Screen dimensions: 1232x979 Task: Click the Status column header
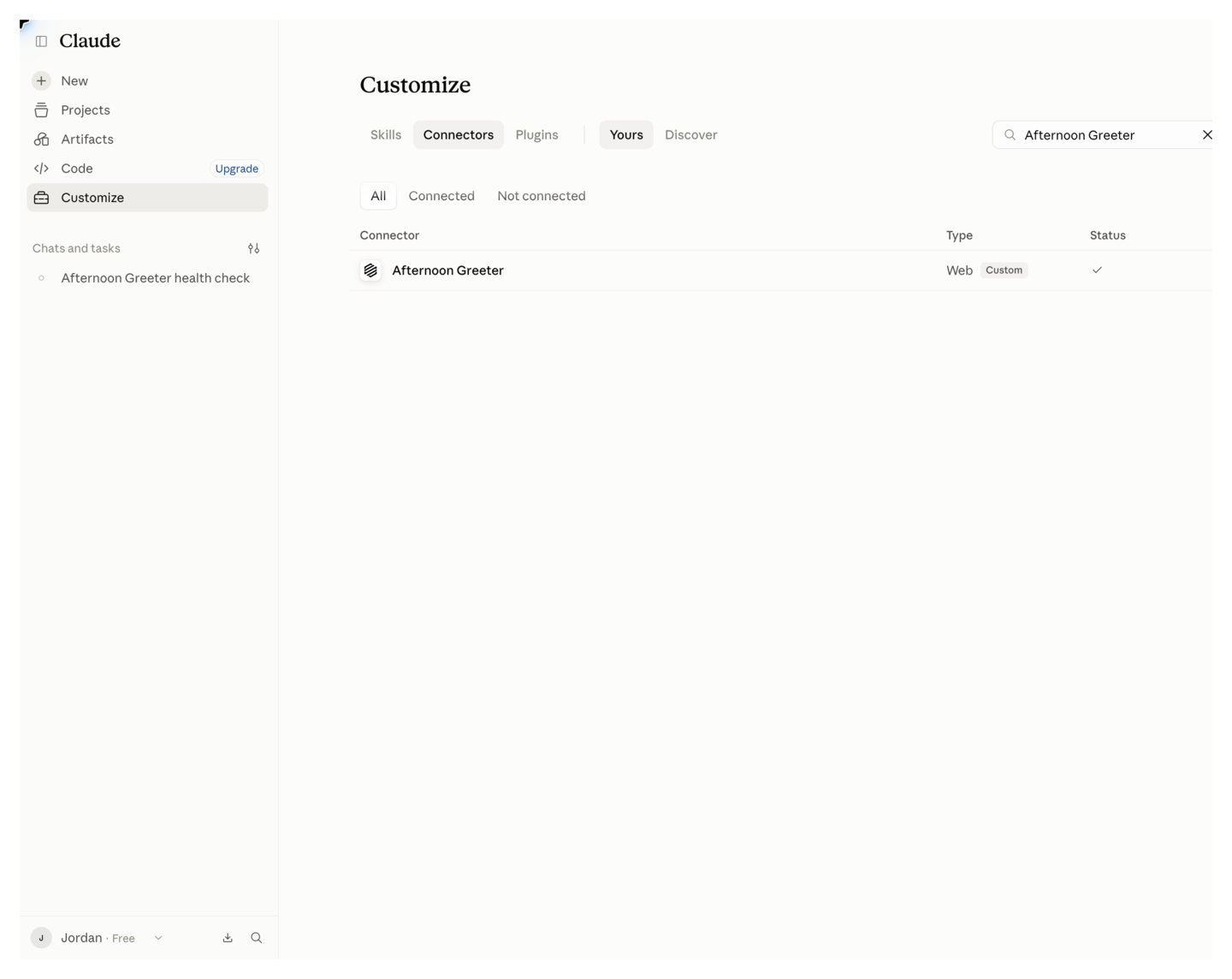(1107, 235)
